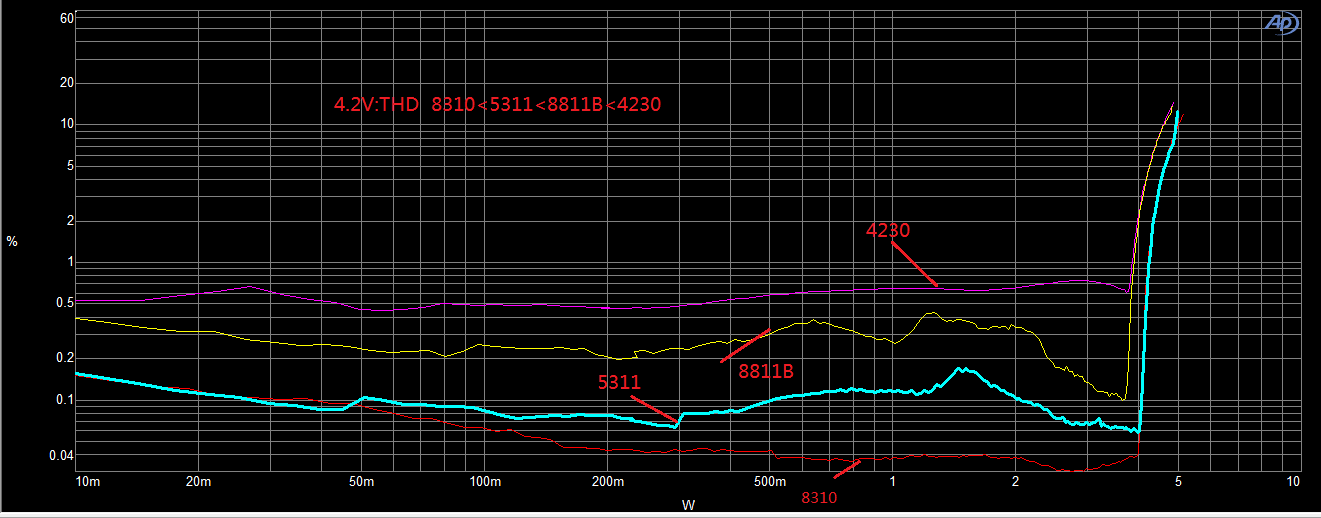Select the 8310 label below the graph
This screenshot has width=1321, height=518.
pyautogui.click(x=819, y=497)
